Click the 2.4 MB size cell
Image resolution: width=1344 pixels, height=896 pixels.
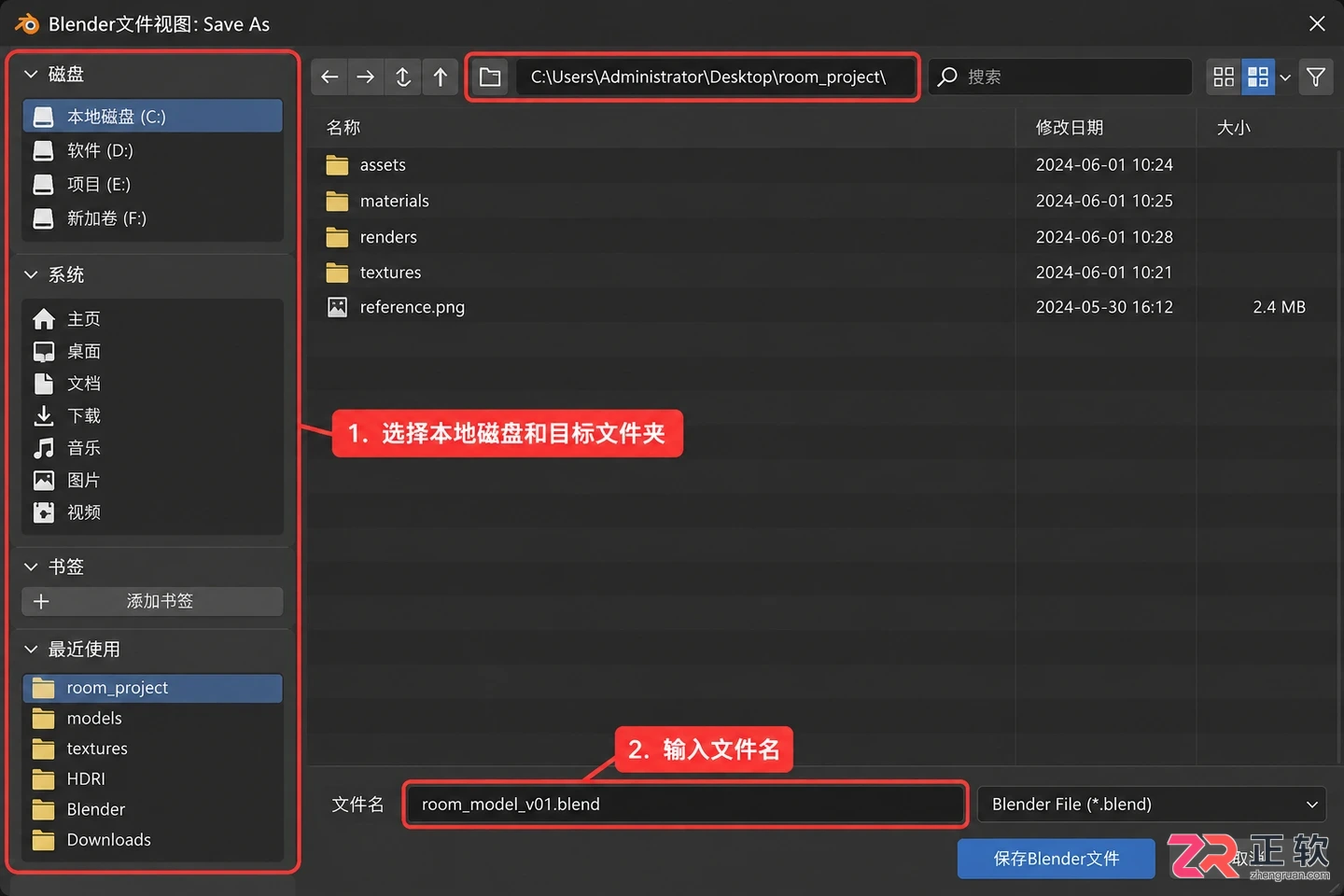(1279, 307)
